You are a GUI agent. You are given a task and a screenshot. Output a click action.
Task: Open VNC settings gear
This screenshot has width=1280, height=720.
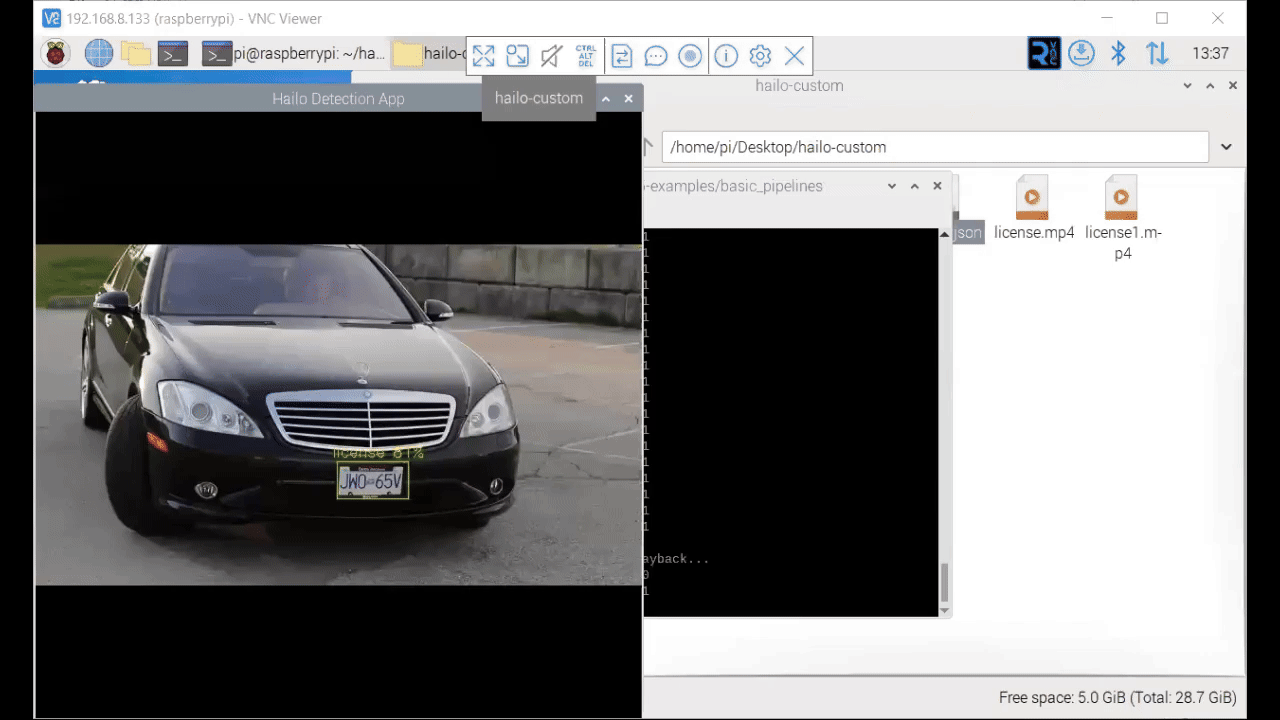(760, 56)
